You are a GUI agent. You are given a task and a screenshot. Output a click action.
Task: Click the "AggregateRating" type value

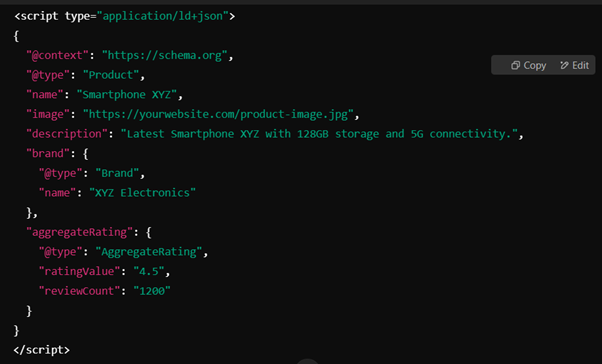149,251
